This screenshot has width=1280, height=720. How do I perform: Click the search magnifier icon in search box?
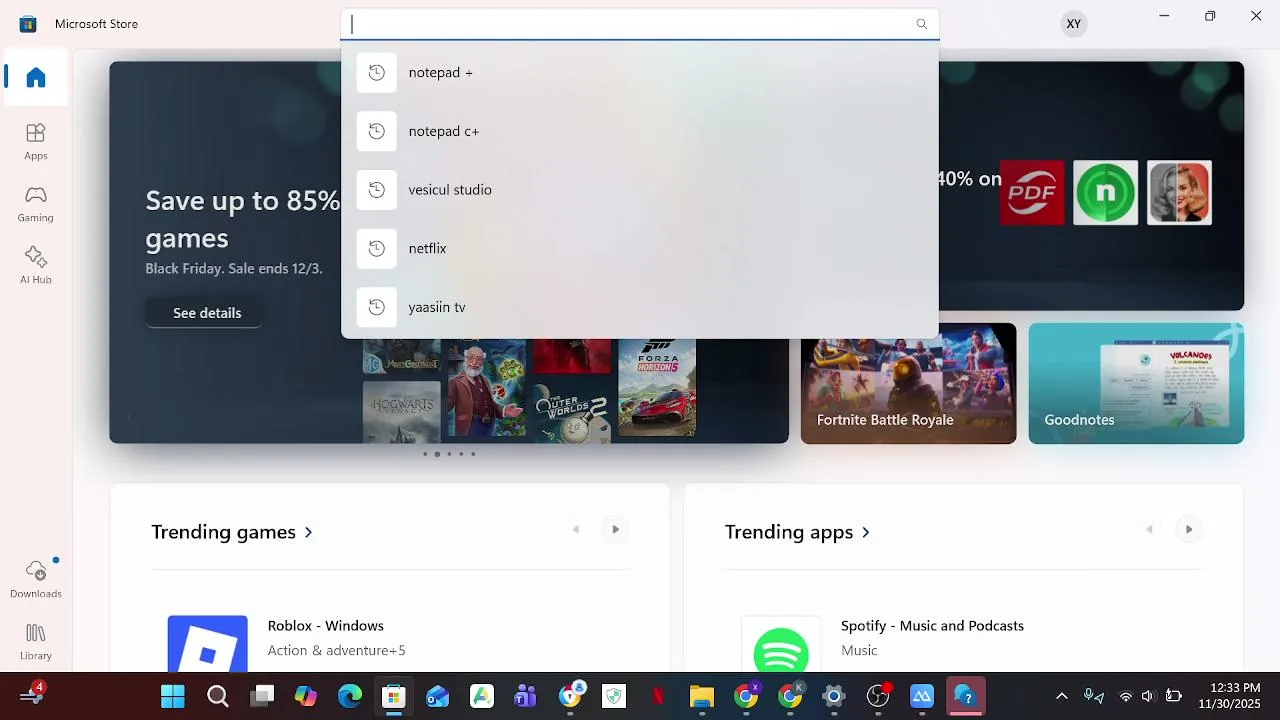(922, 24)
